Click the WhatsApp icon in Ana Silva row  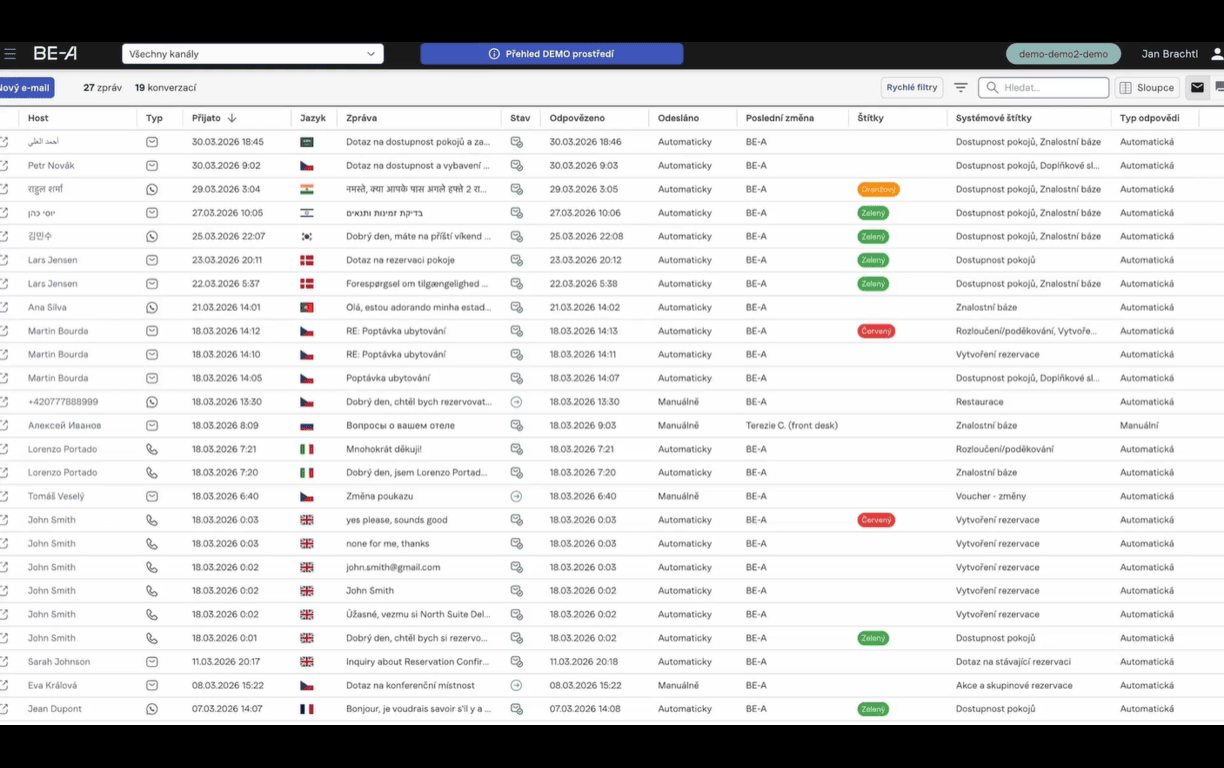pos(152,307)
